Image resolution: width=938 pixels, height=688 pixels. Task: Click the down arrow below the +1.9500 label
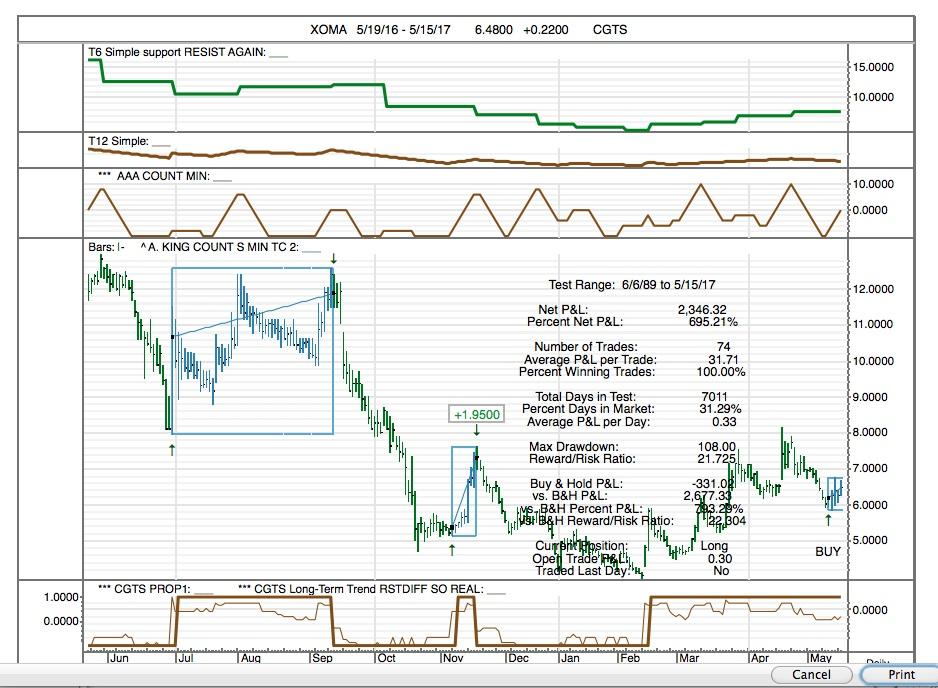click(476, 430)
